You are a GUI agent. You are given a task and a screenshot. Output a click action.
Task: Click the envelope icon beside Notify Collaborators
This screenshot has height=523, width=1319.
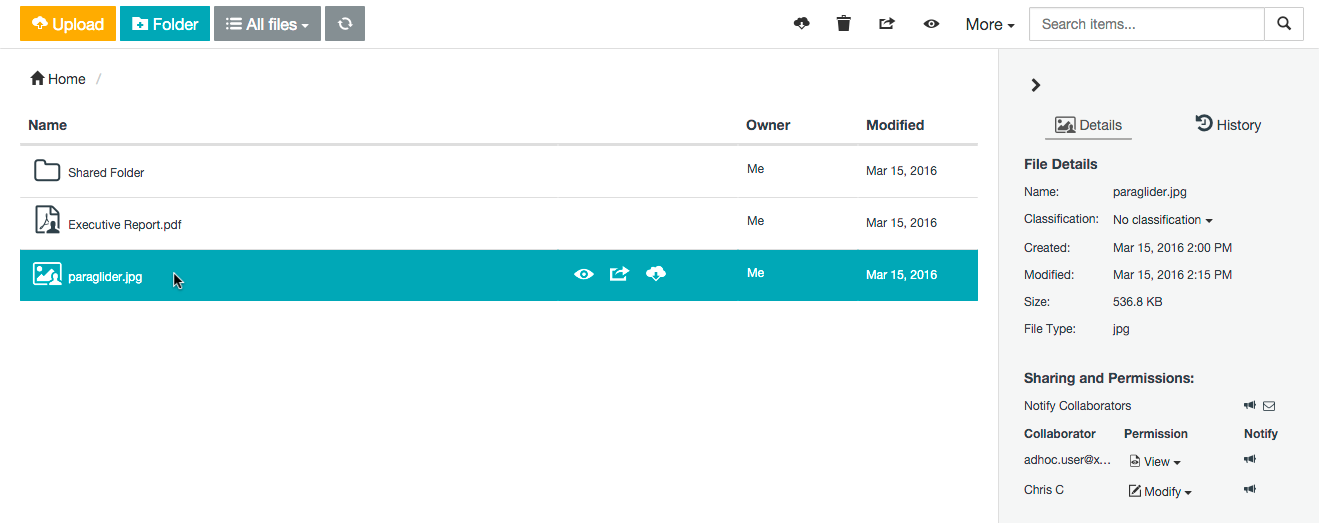[1269, 406]
